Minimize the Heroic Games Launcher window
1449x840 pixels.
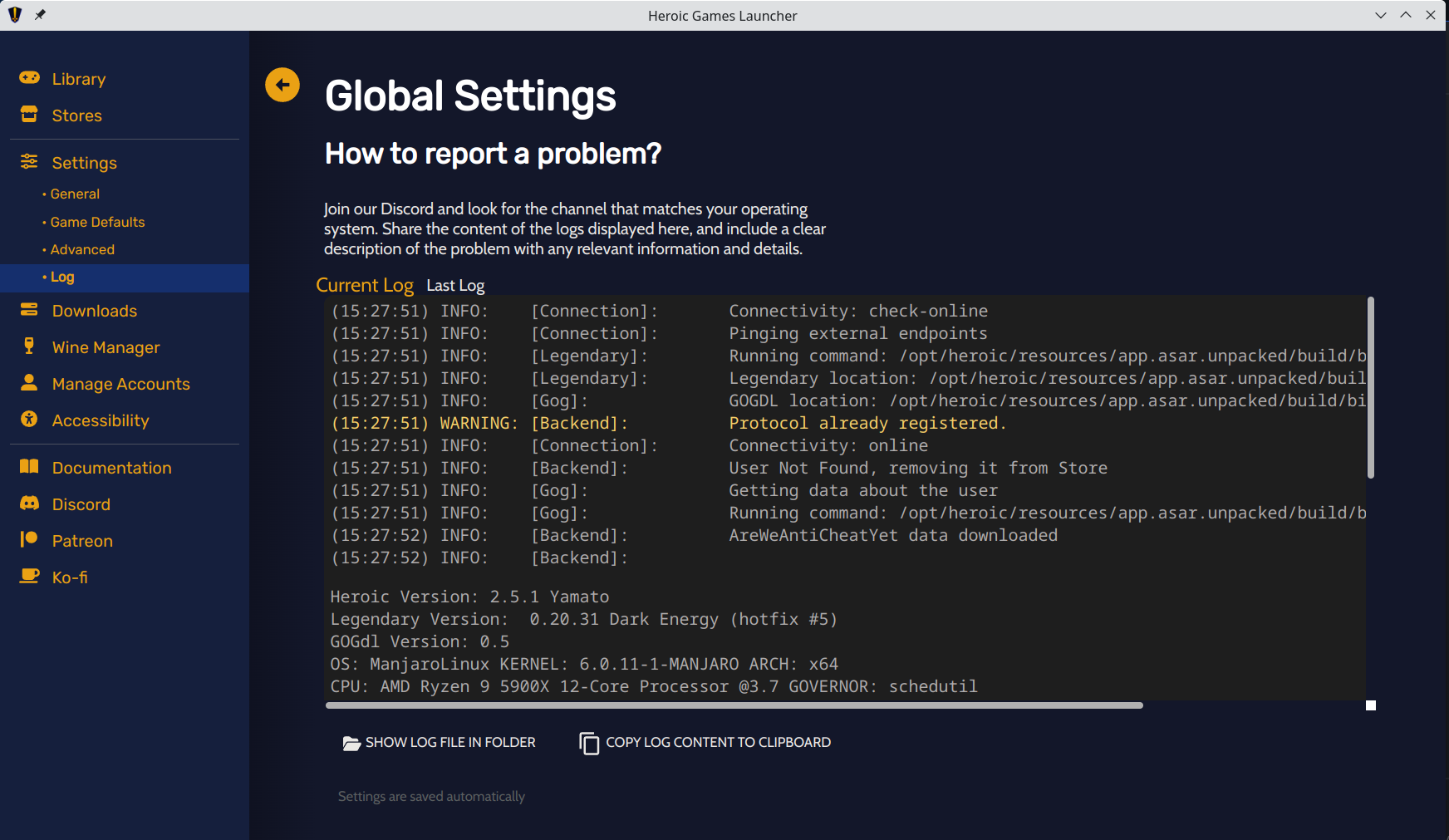1381,15
